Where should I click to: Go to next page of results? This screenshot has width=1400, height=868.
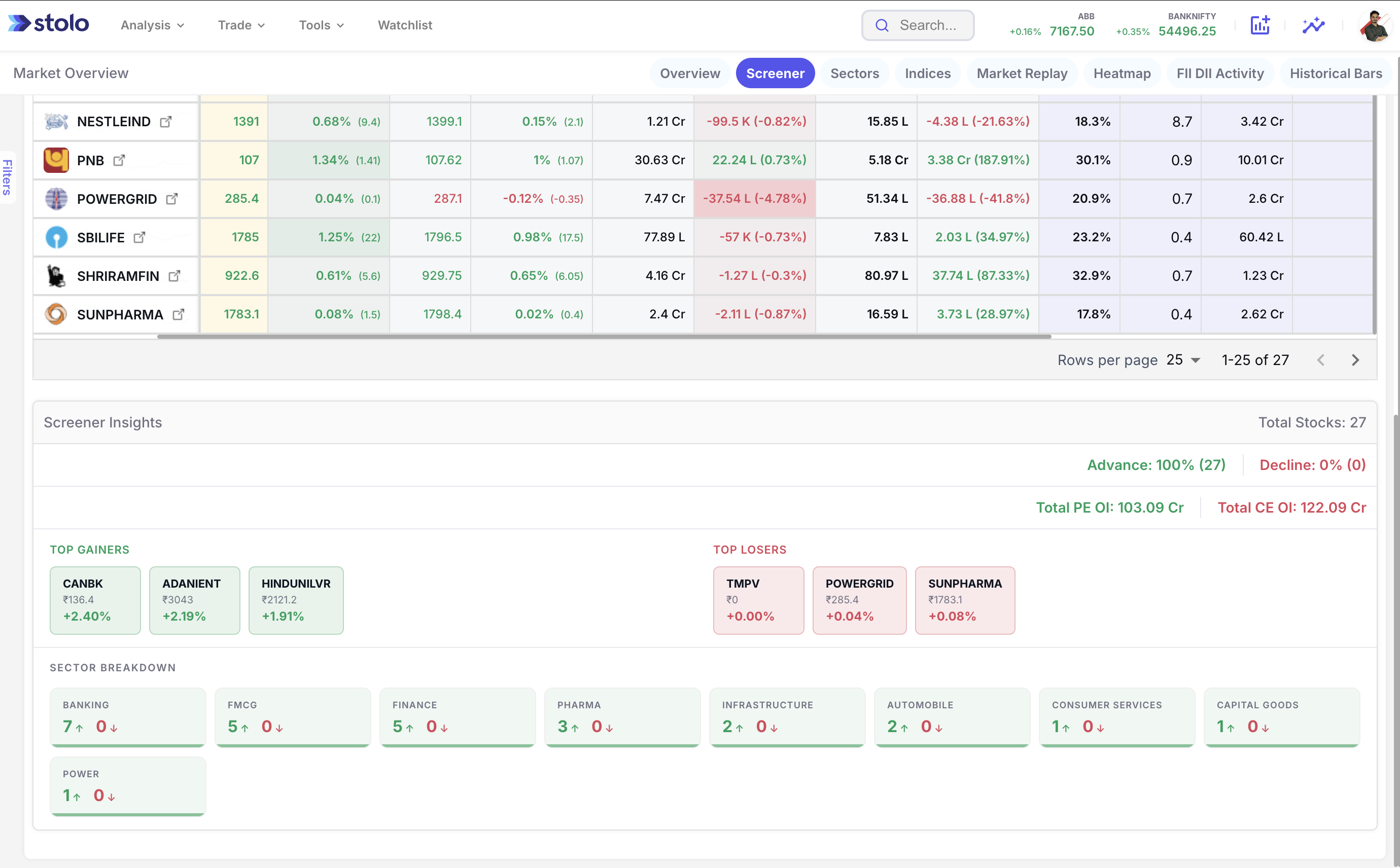pos(1355,360)
